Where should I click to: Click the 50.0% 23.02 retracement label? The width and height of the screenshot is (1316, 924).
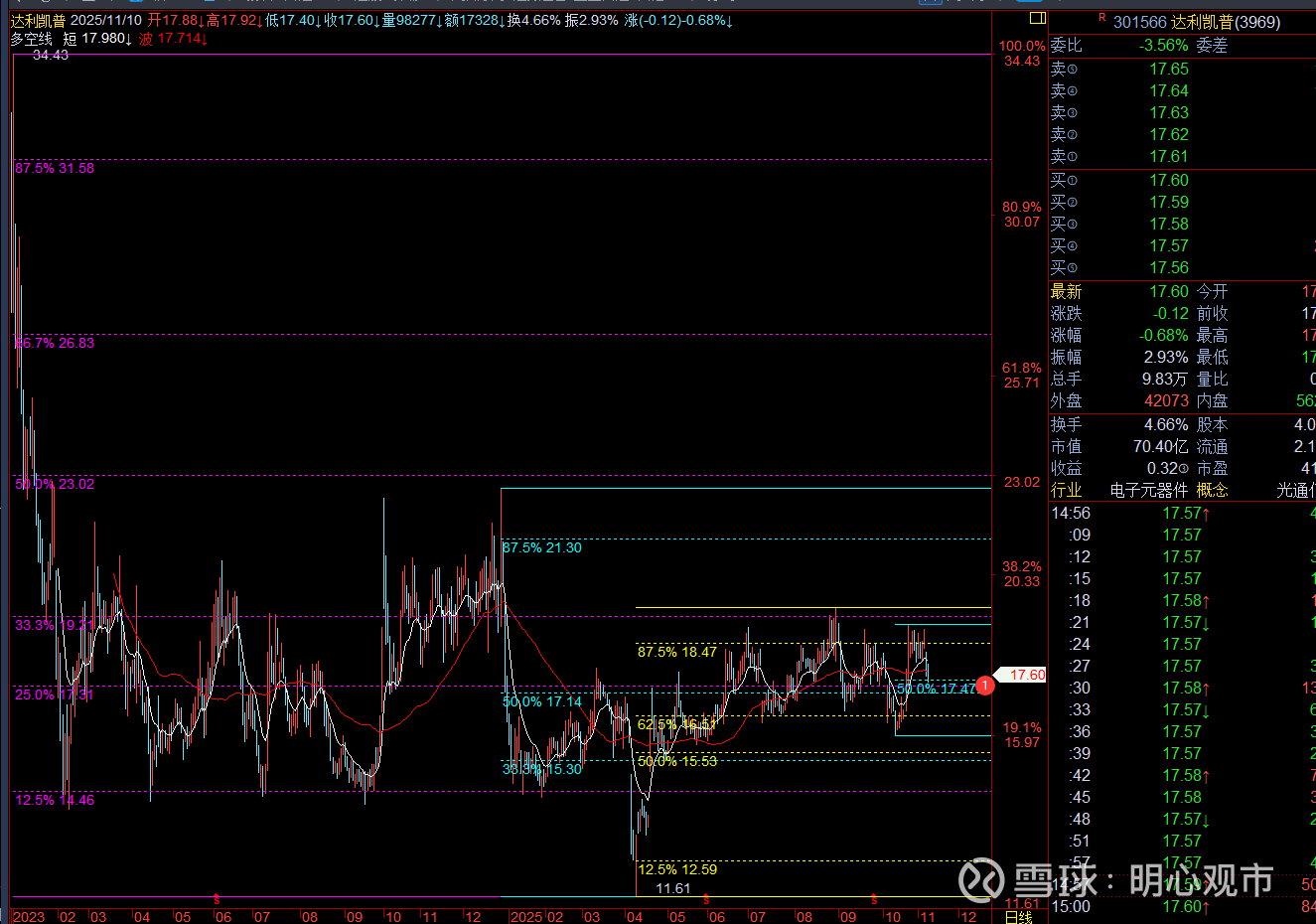55,484
